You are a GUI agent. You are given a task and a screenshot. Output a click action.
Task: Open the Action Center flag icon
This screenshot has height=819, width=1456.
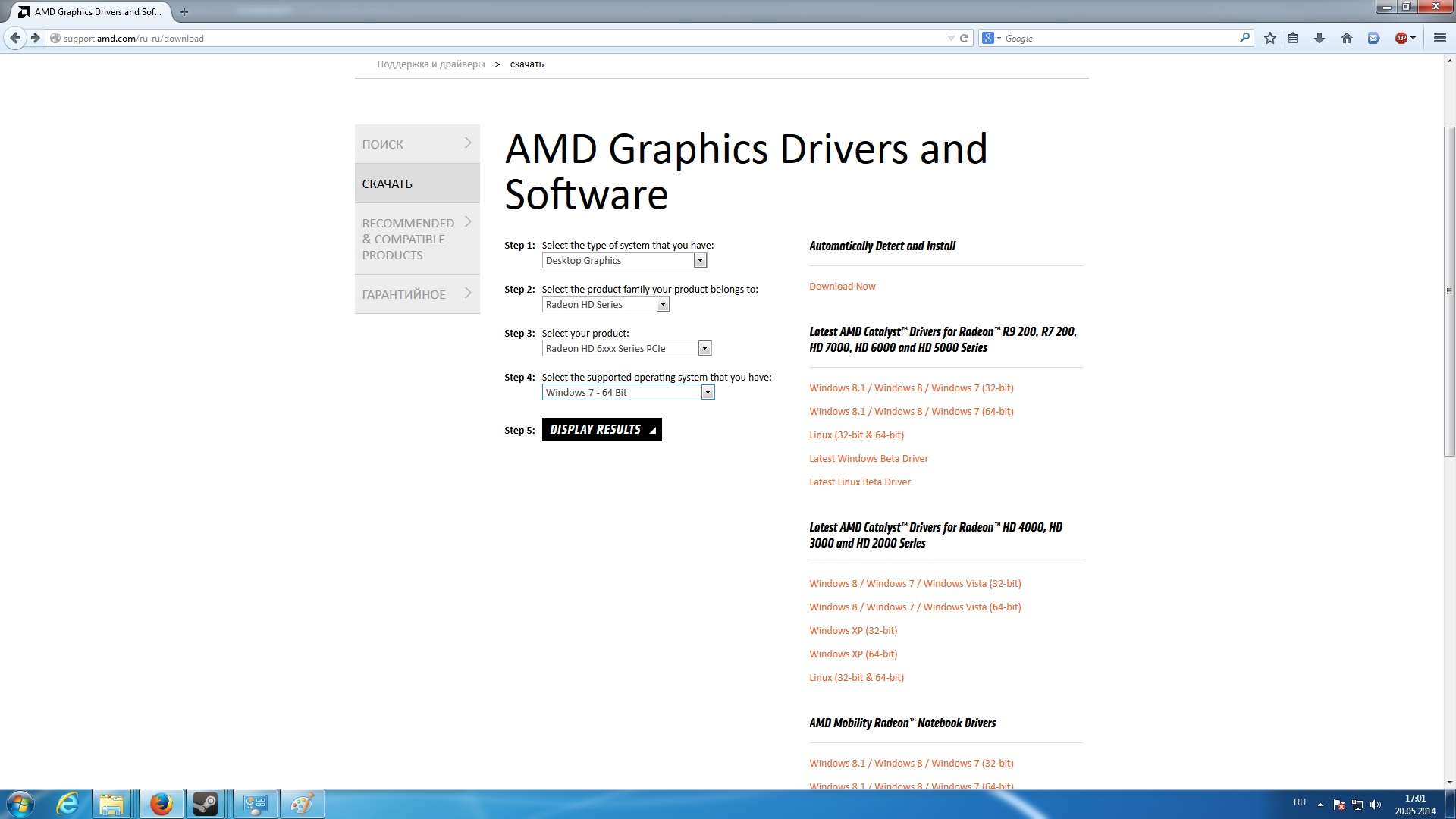coord(1339,805)
